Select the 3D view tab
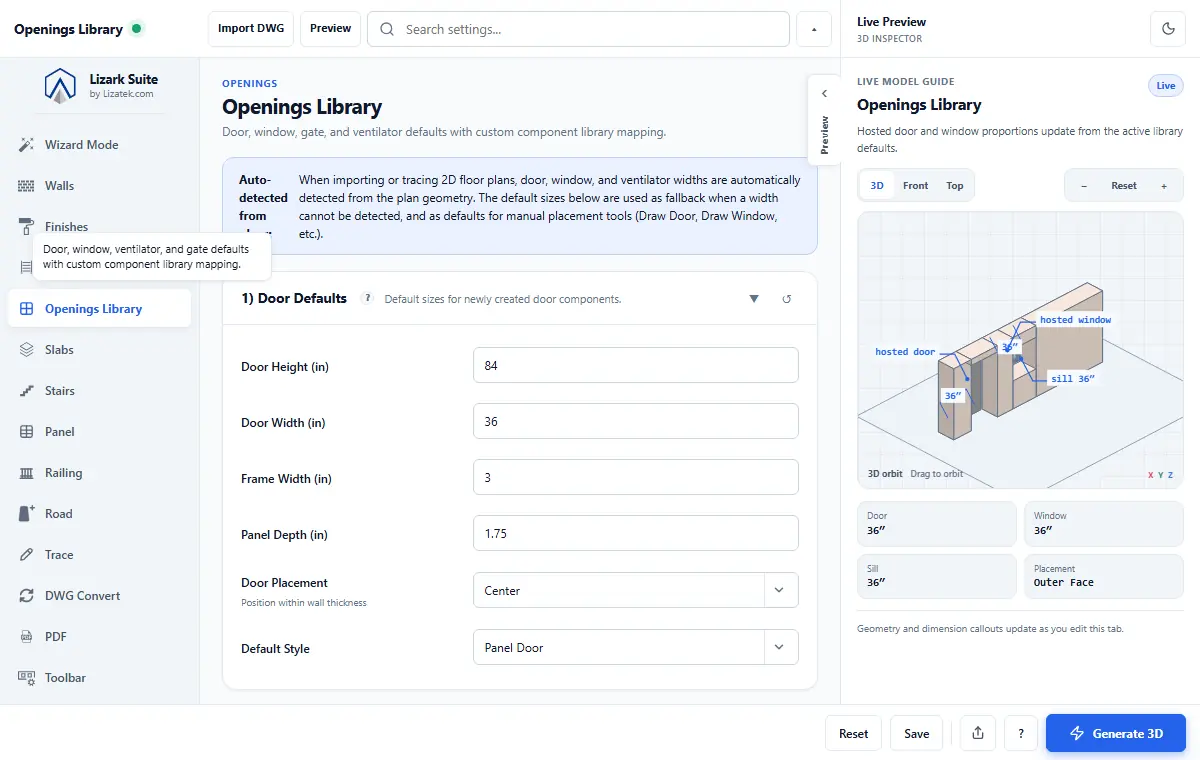This screenshot has width=1200, height=760. (877, 186)
